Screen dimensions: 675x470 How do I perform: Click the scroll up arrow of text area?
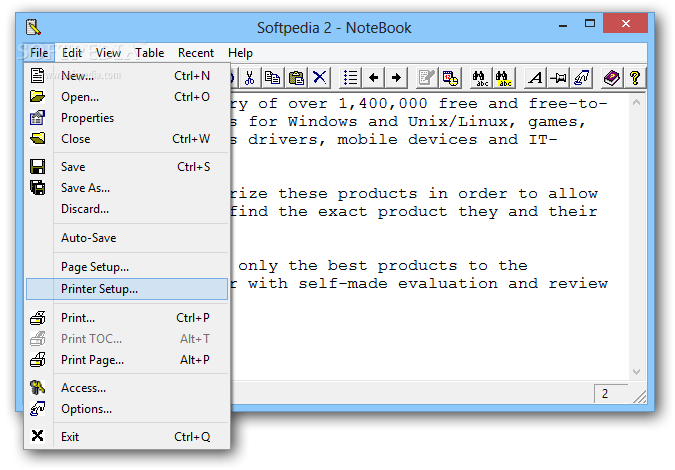[x=637, y=102]
